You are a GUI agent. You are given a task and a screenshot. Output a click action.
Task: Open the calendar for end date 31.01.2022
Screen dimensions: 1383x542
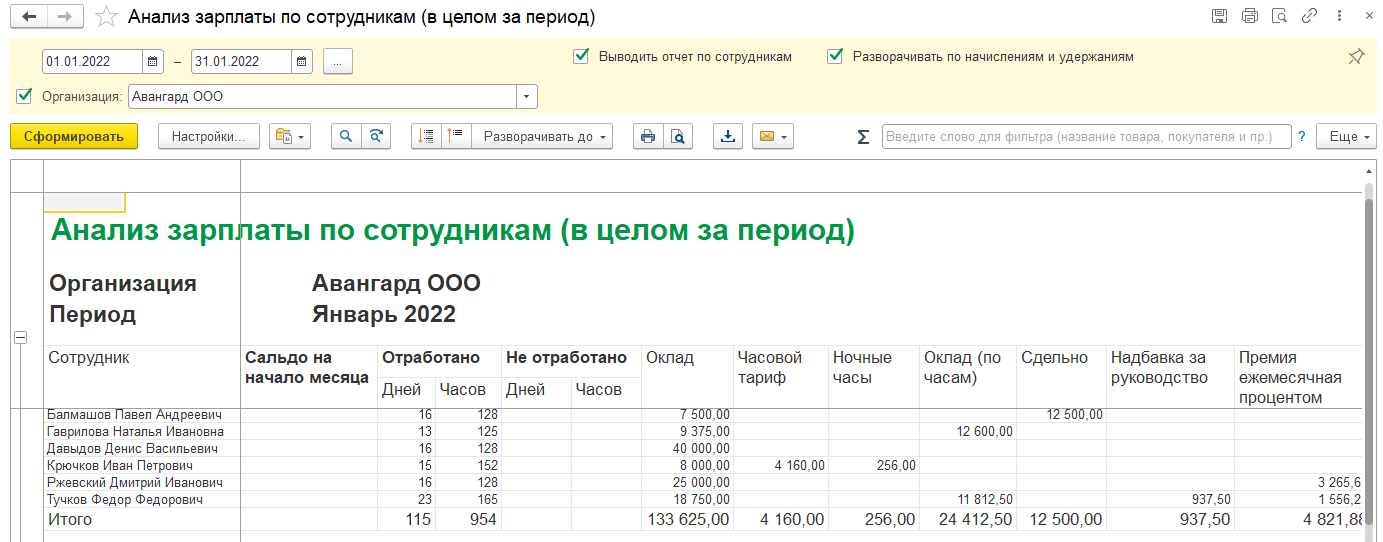302,61
